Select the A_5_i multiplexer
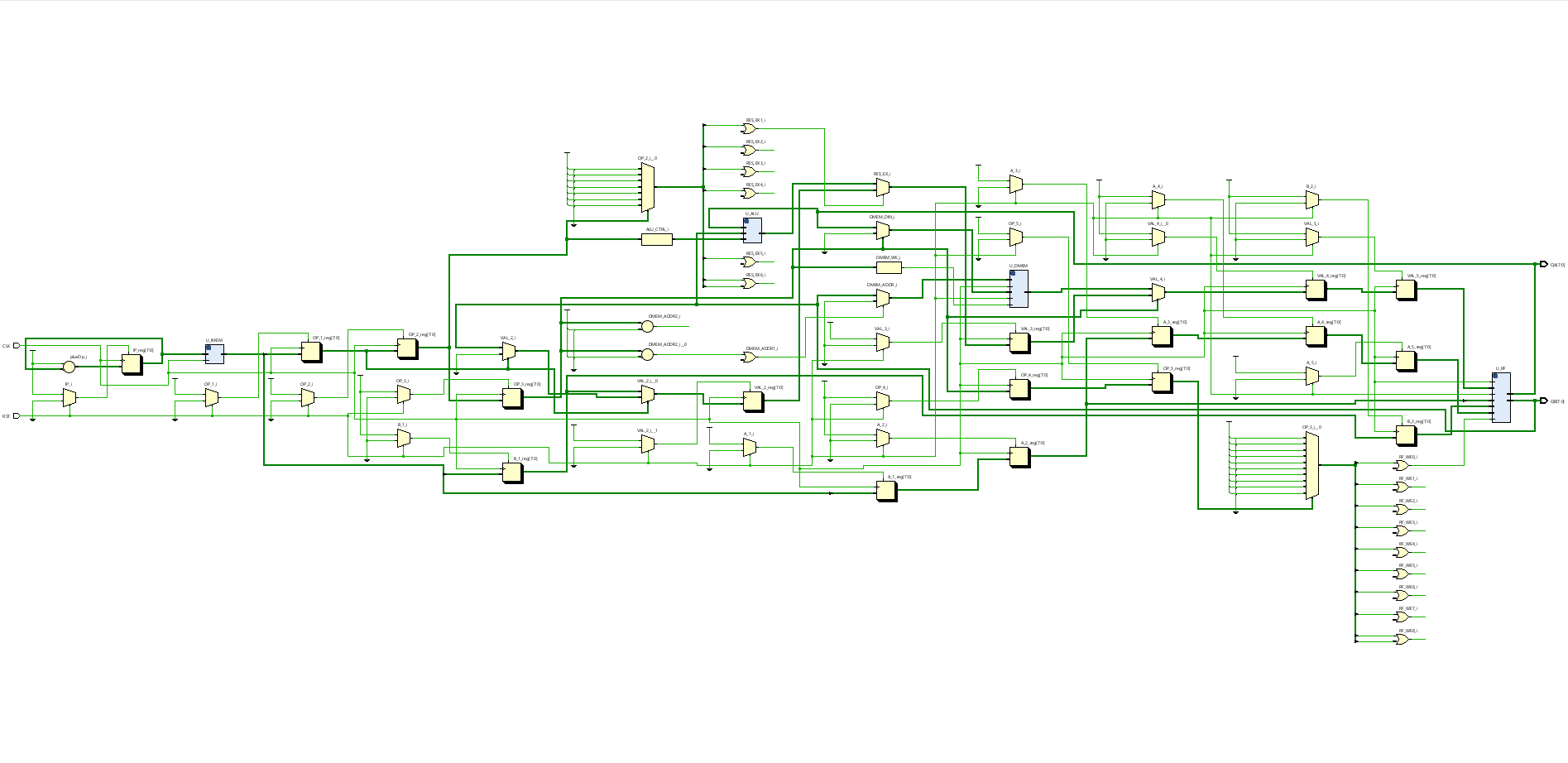The width and height of the screenshot is (1568, 763). (1312, 377)
